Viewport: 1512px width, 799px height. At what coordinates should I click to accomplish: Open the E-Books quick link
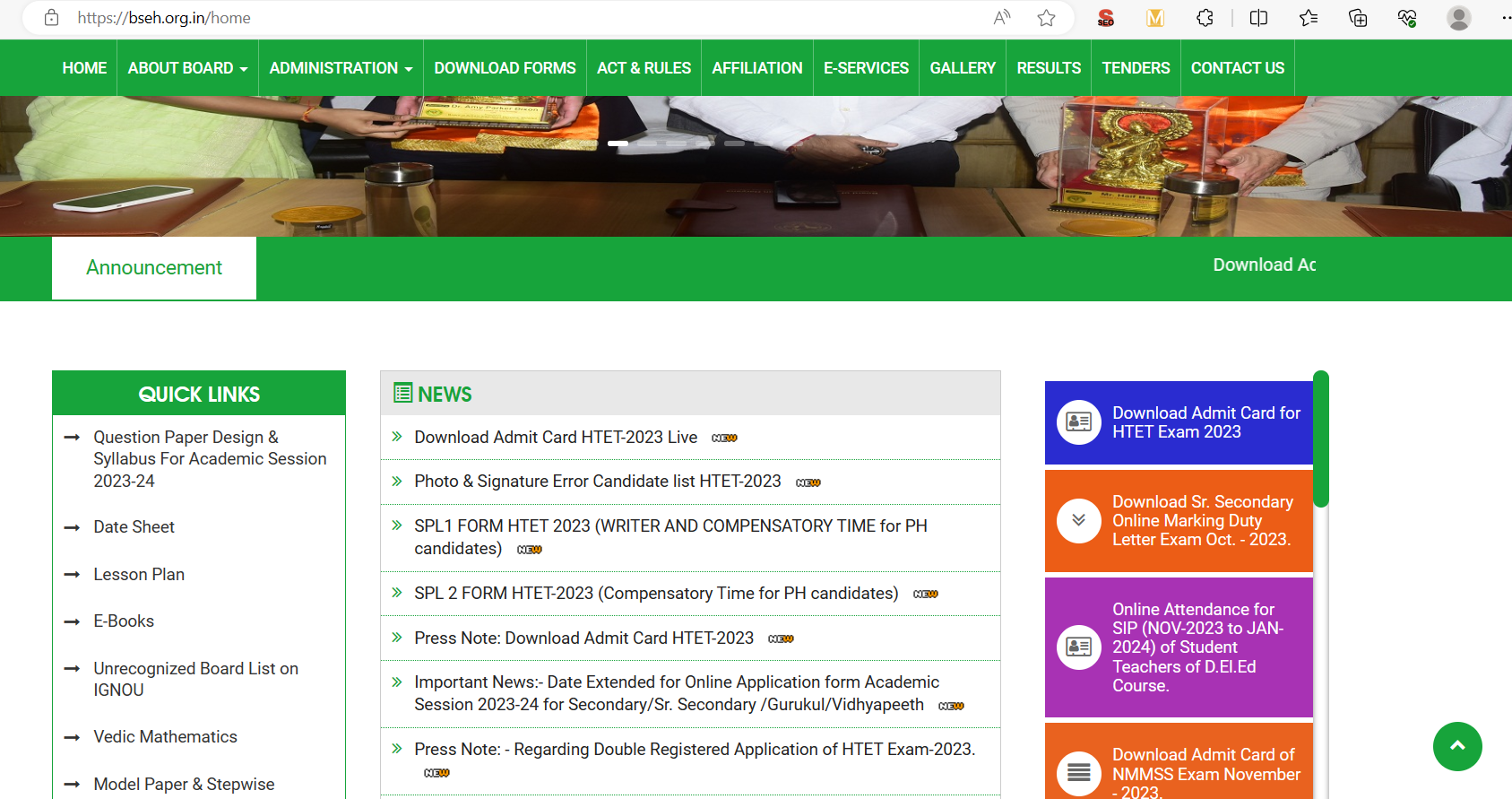click(124, 621)
